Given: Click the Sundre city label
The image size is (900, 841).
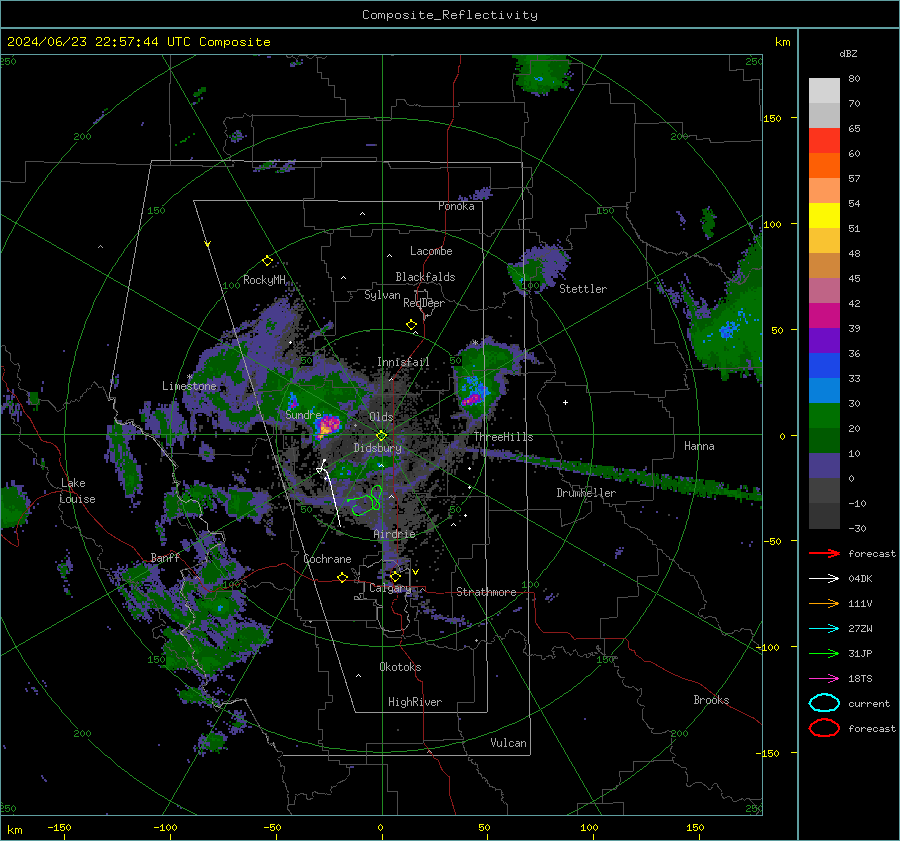Looking at the screenshot, I should 303,414.
